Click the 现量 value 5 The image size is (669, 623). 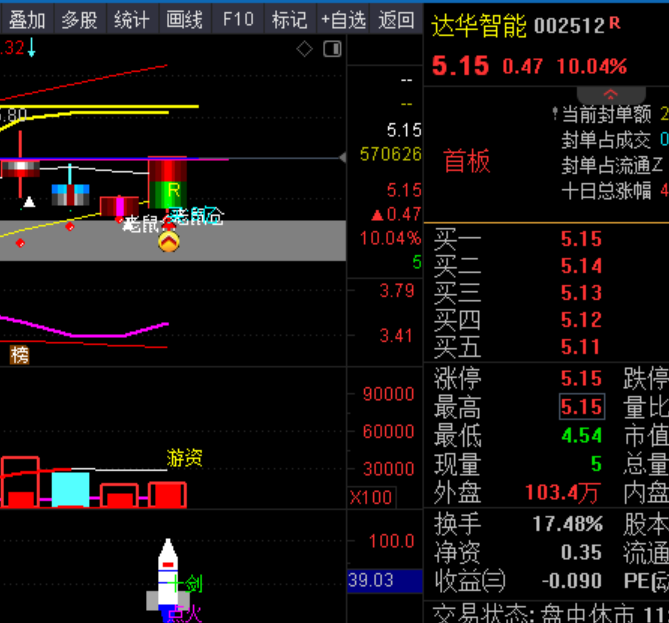point(596,464)
